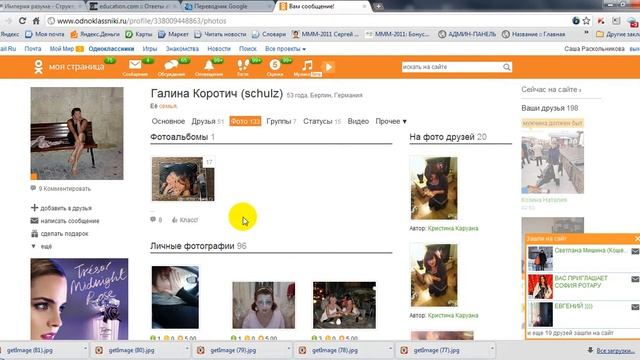Open the Все проекты dropdown
The image size is (640, 360).
[285, 49]
